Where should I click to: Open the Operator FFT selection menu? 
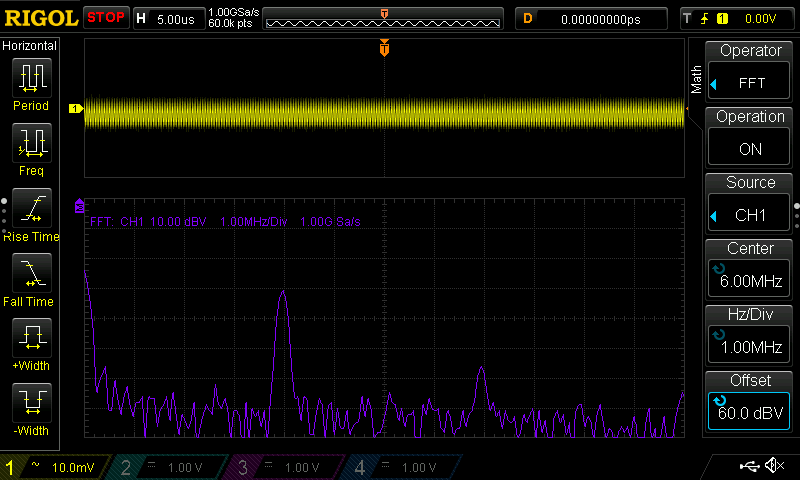click(x=750, y=72)
